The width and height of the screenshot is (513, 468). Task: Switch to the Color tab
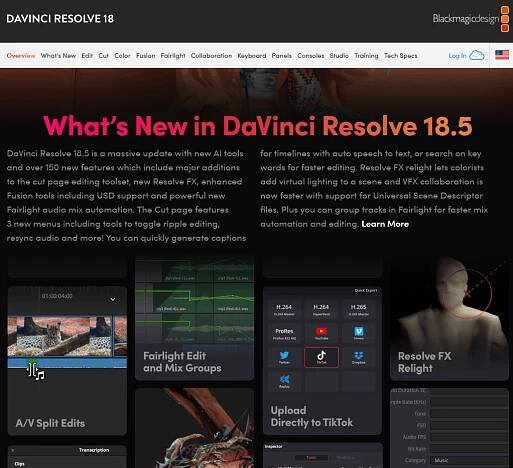(122, 56)
